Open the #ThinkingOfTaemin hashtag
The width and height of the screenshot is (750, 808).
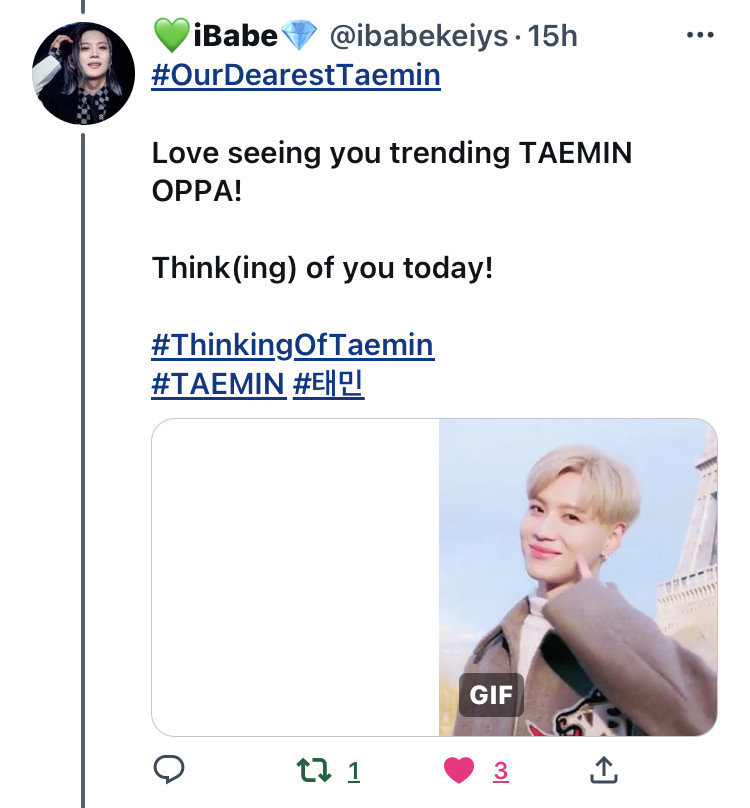coord(293,345)
